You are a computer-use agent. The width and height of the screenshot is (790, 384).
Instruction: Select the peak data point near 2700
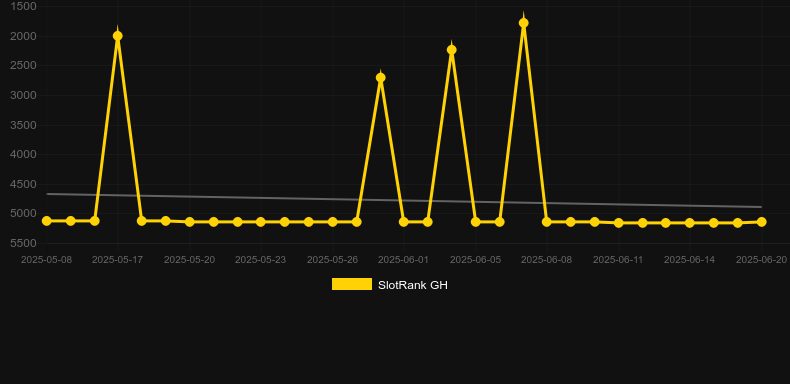point(381,78)
